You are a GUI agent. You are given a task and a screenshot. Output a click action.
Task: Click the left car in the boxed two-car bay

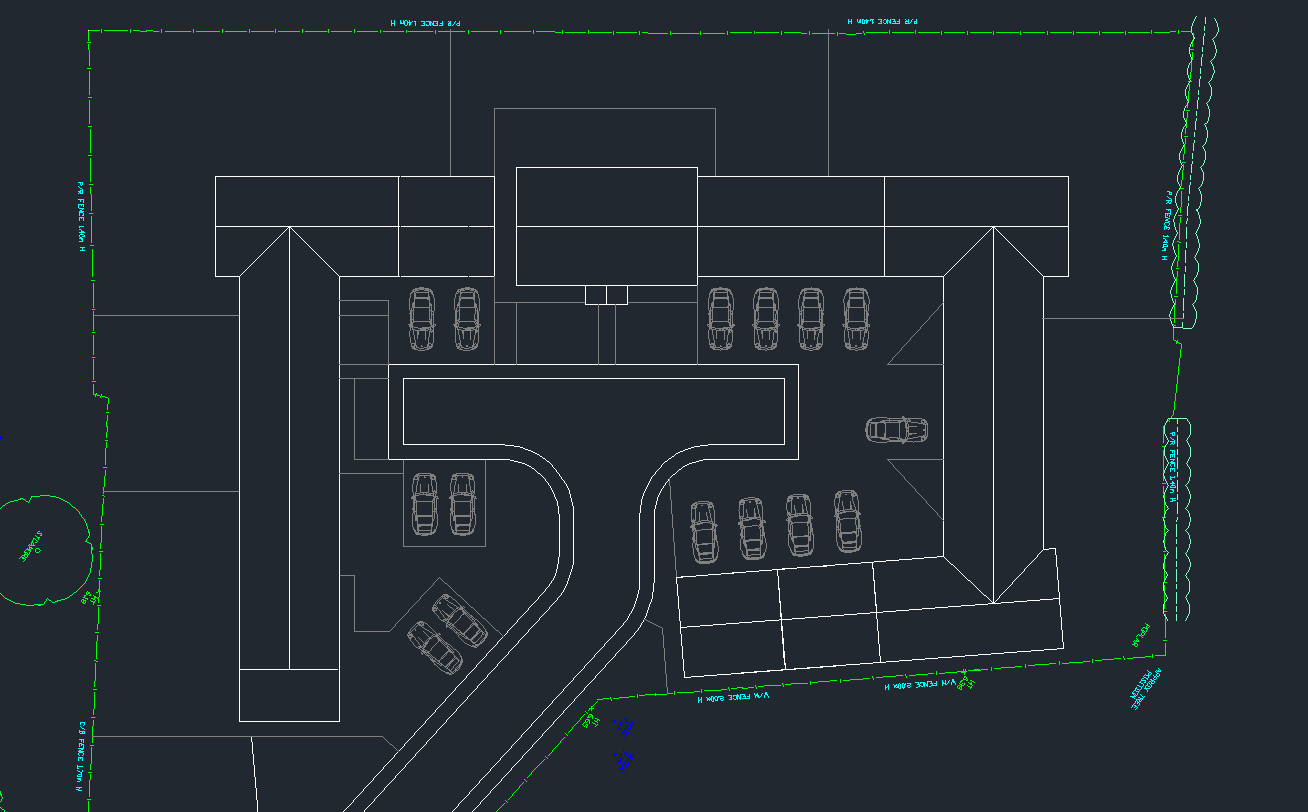click(425, 503)
